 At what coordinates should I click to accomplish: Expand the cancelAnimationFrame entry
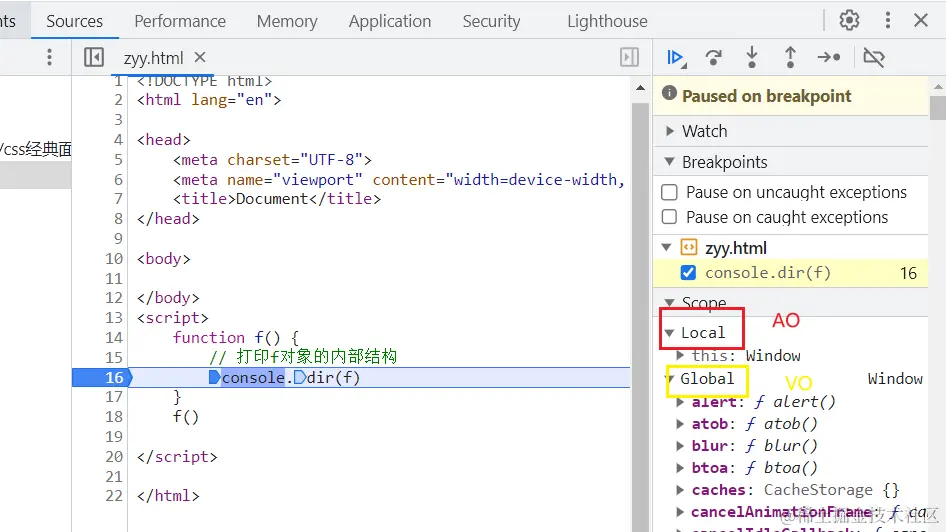680,512
